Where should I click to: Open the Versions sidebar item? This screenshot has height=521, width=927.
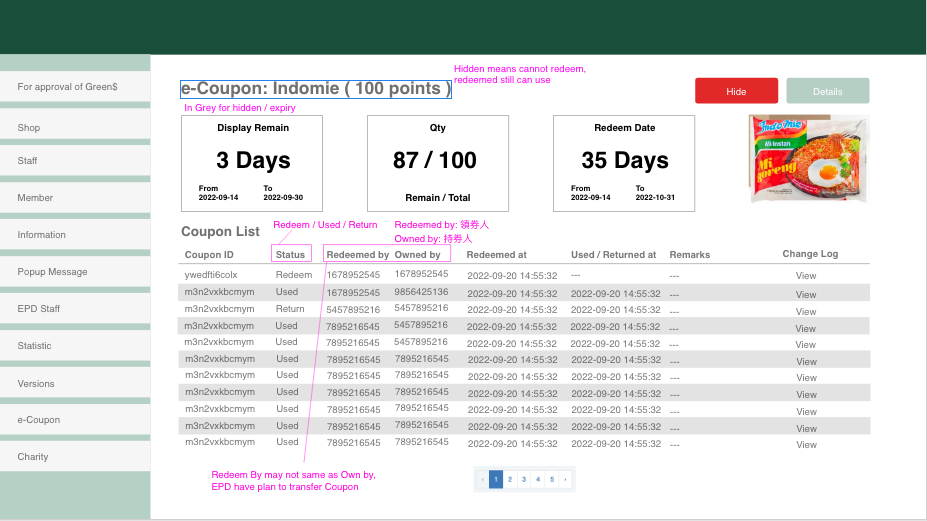(75, 384)
